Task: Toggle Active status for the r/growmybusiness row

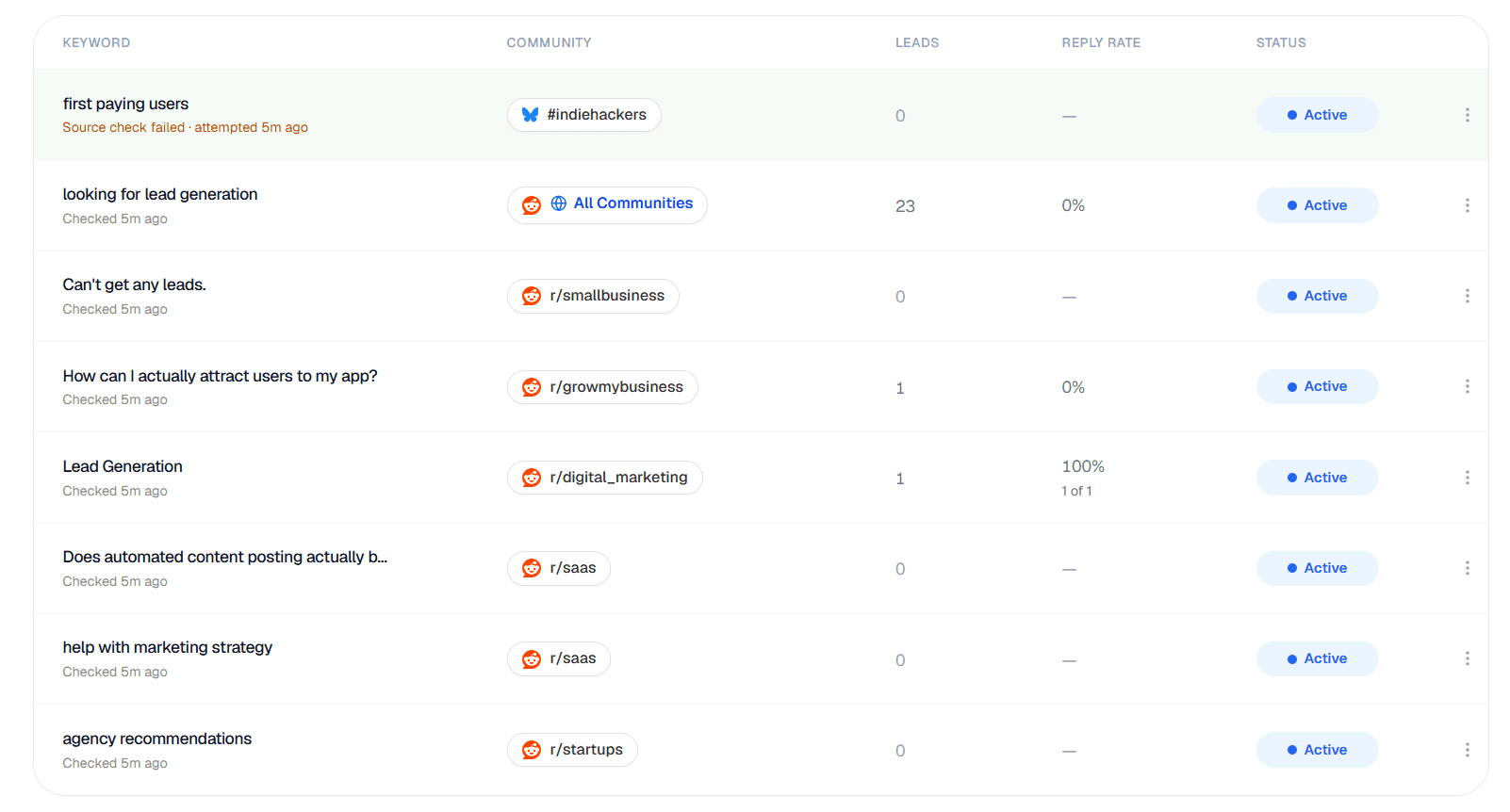Action: pos(1317,386)
